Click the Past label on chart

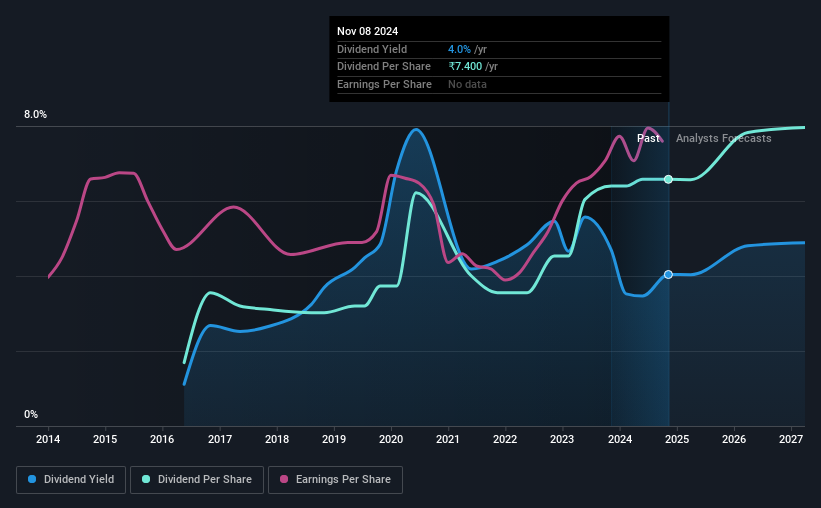point(648,138)
